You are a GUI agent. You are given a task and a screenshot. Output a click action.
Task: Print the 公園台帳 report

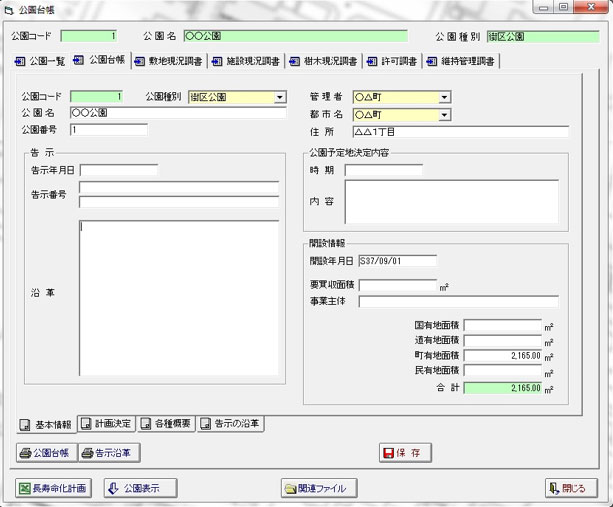(x=46, y=453)
